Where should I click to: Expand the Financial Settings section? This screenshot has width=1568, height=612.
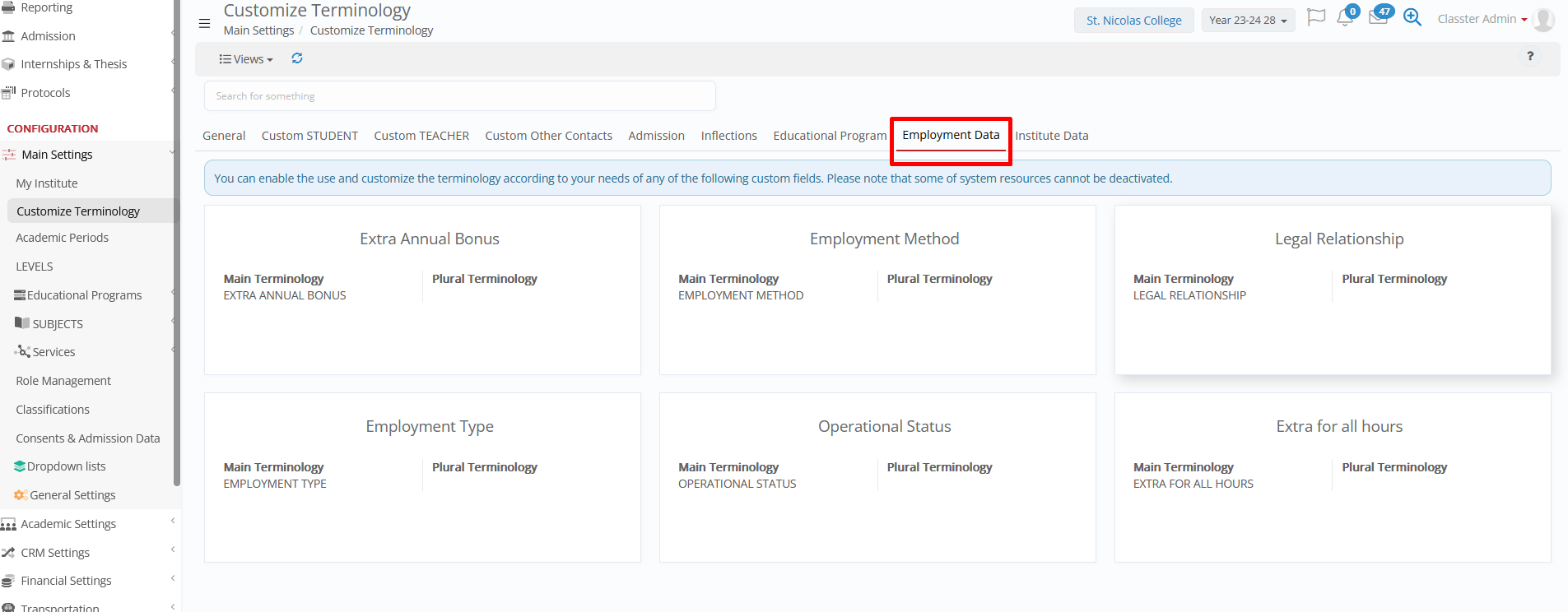[x=66, y=581]
